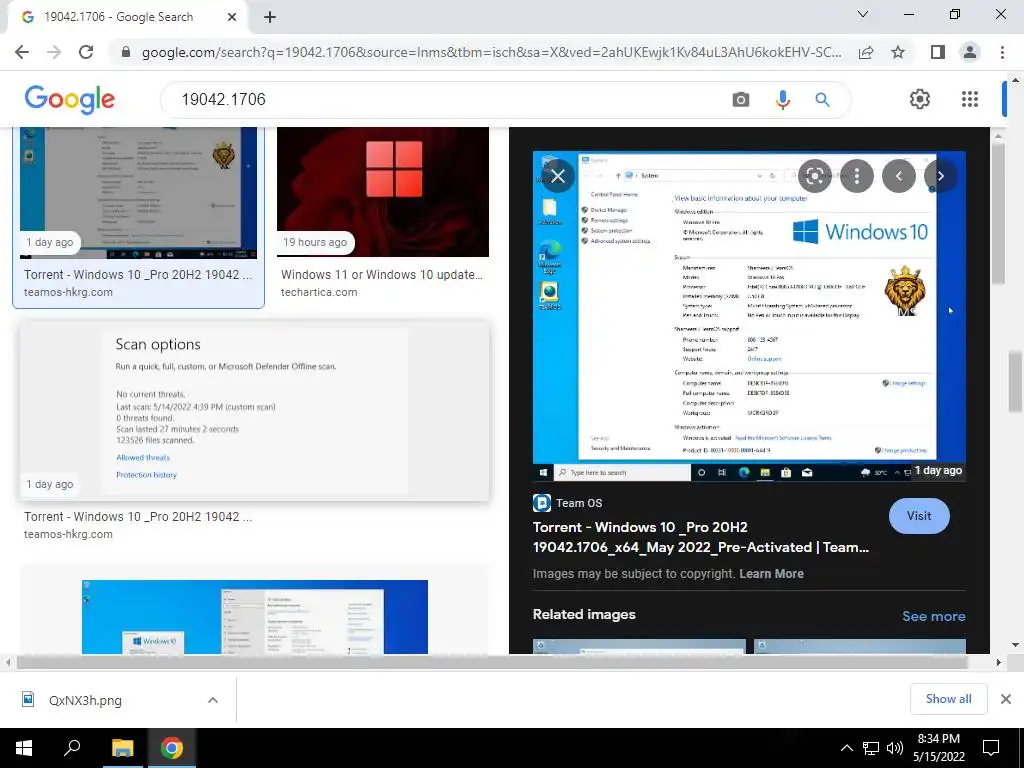Click the browser forward arrow
Screen dimensions: 1024x768
[54, 52]
